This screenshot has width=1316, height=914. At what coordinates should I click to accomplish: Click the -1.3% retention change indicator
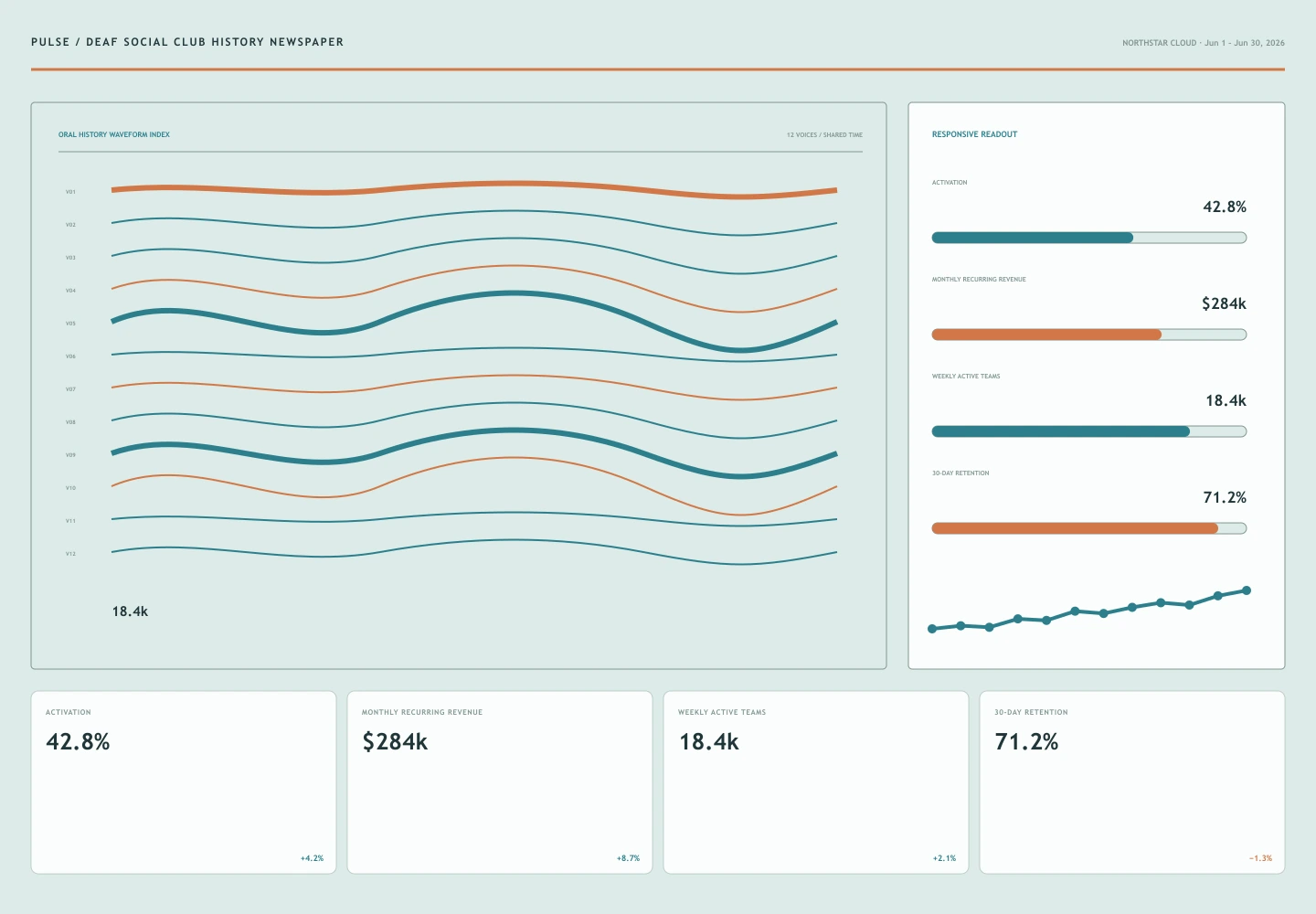click(1260, 858)
